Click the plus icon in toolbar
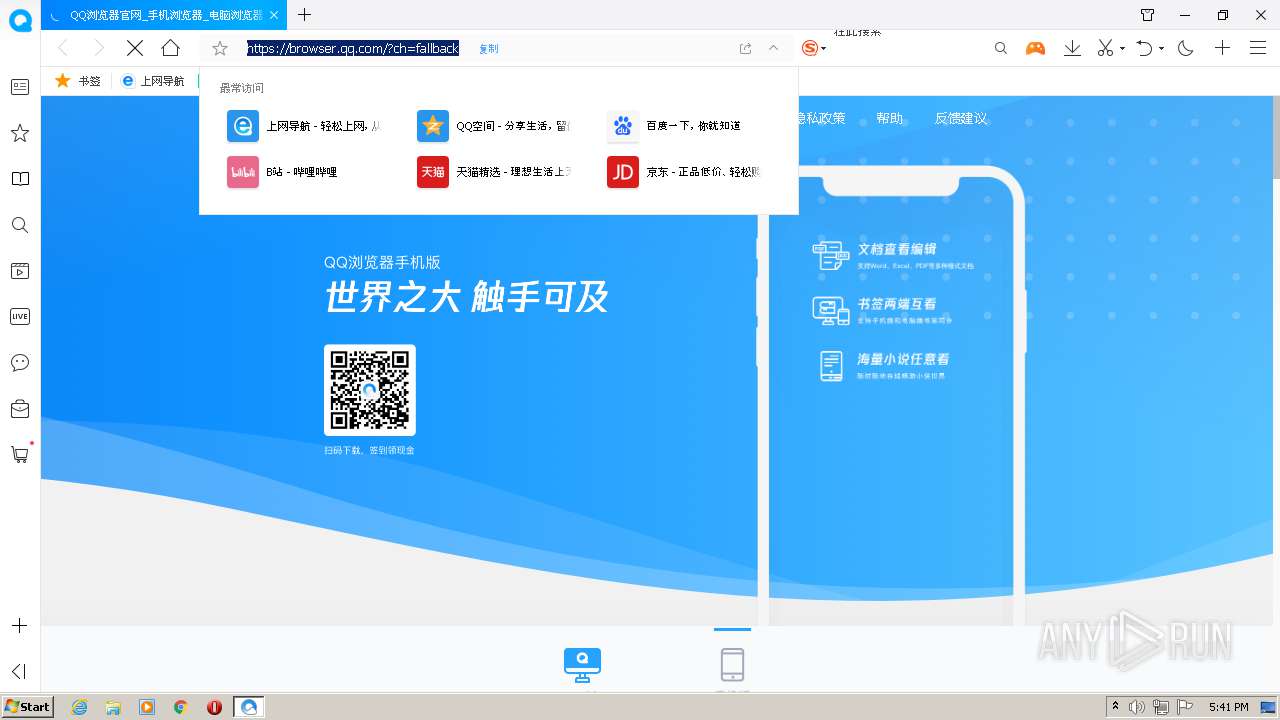Screen dimensions: 1280x720 (x=1222, y=48)
